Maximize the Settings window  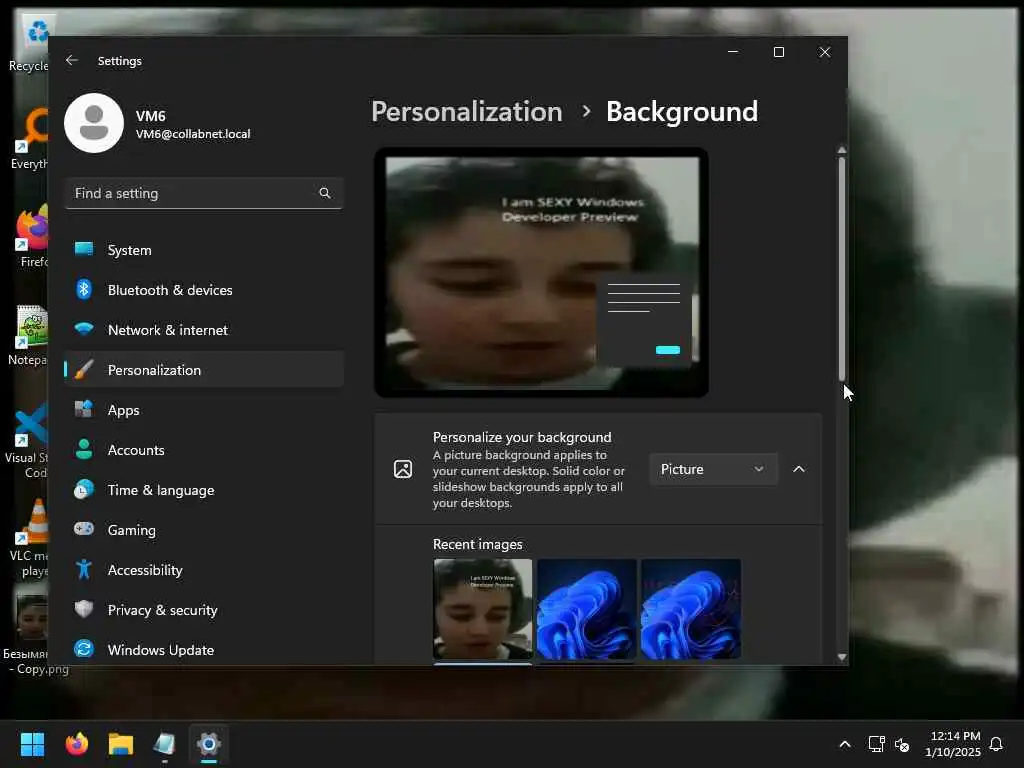point(778,52)
